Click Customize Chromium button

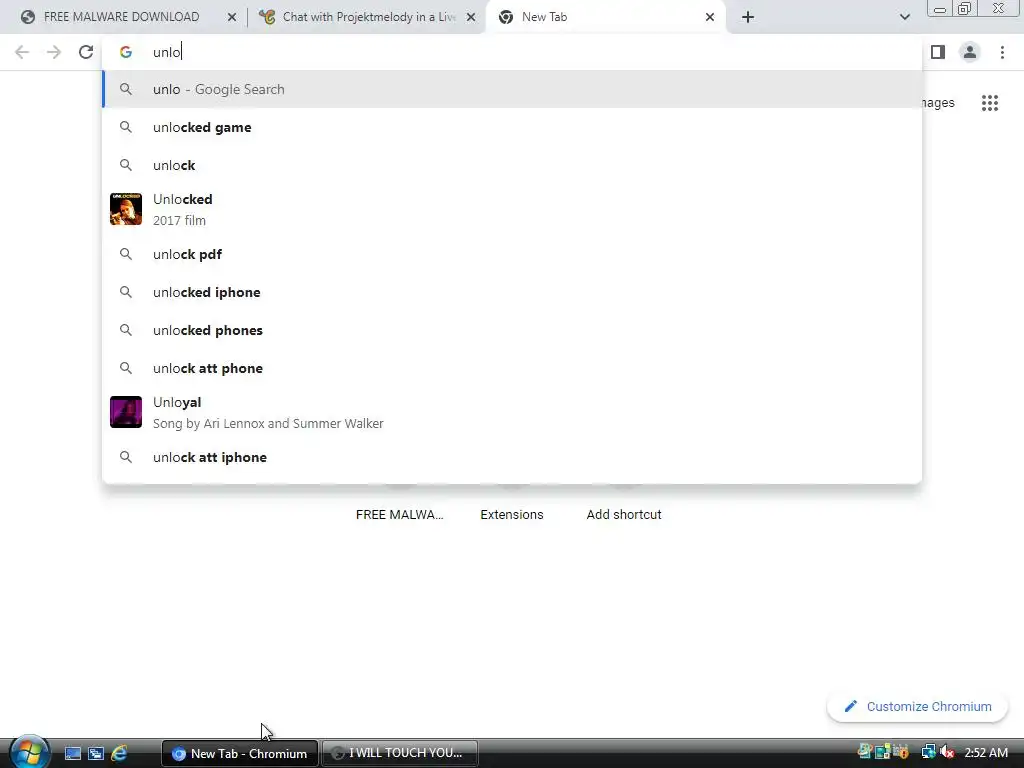coord(918,707)
